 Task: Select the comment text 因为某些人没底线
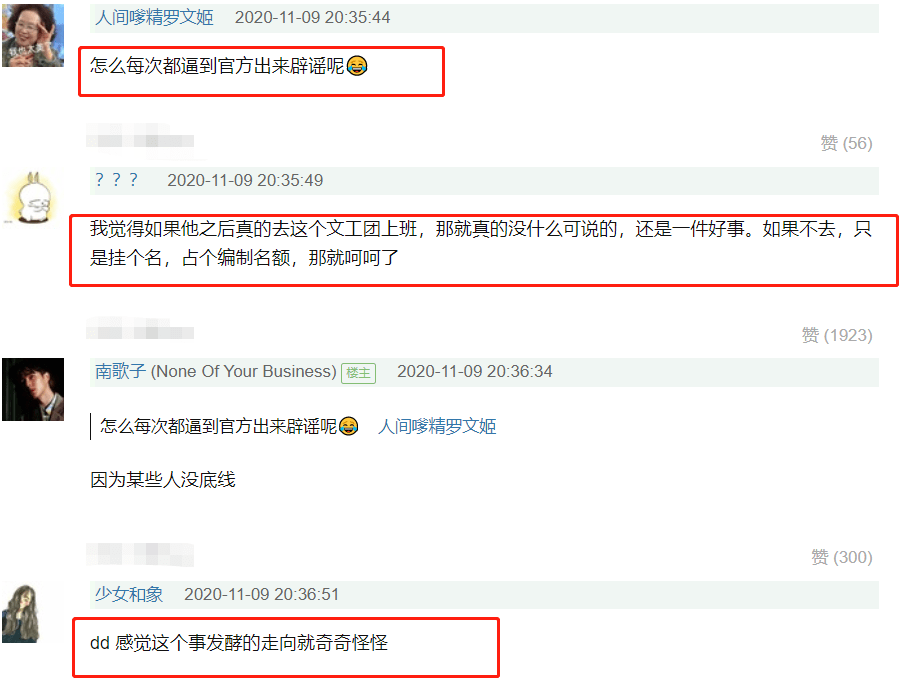pos(163,480)
